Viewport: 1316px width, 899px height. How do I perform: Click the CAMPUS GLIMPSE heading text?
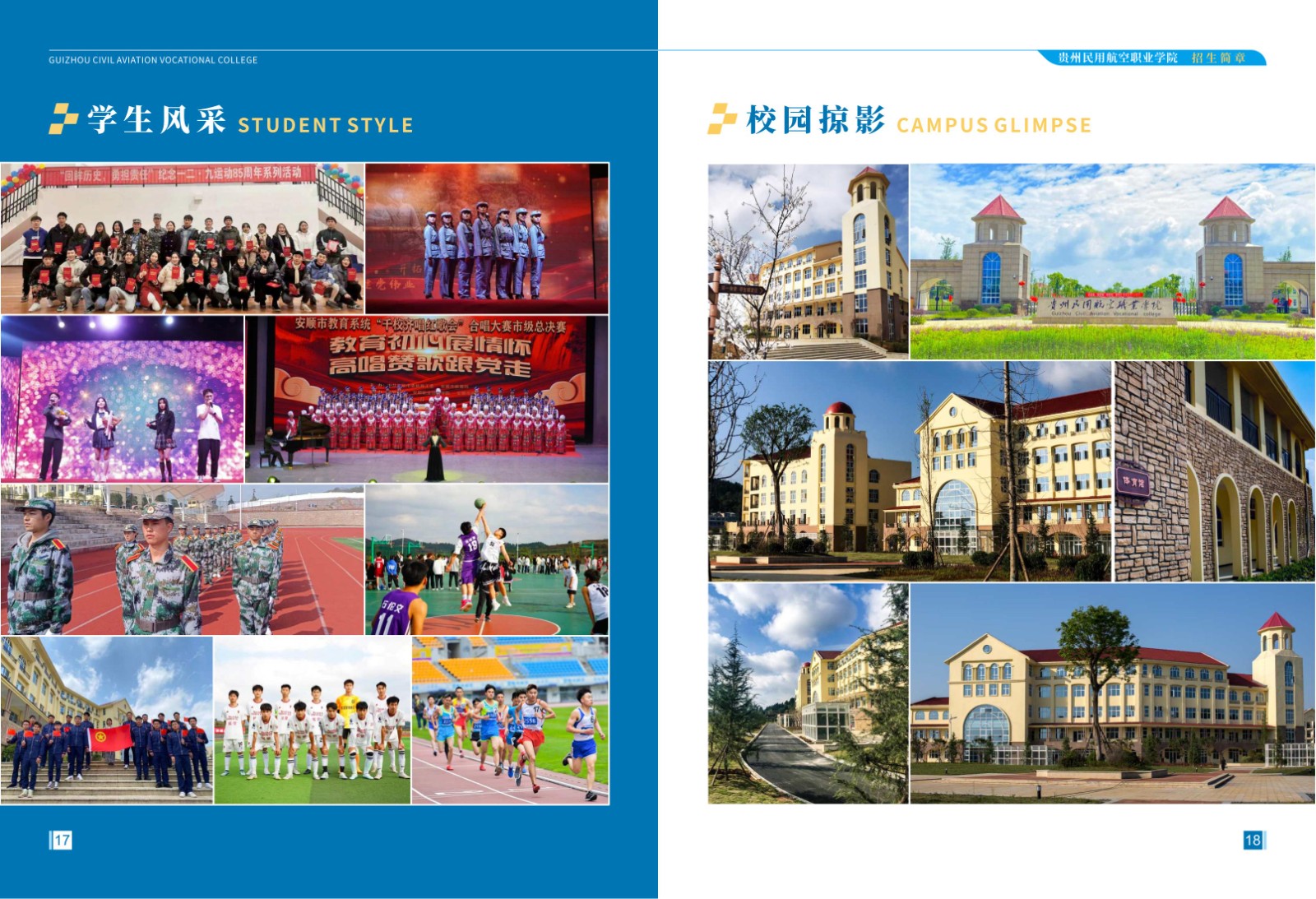[994, 125]
